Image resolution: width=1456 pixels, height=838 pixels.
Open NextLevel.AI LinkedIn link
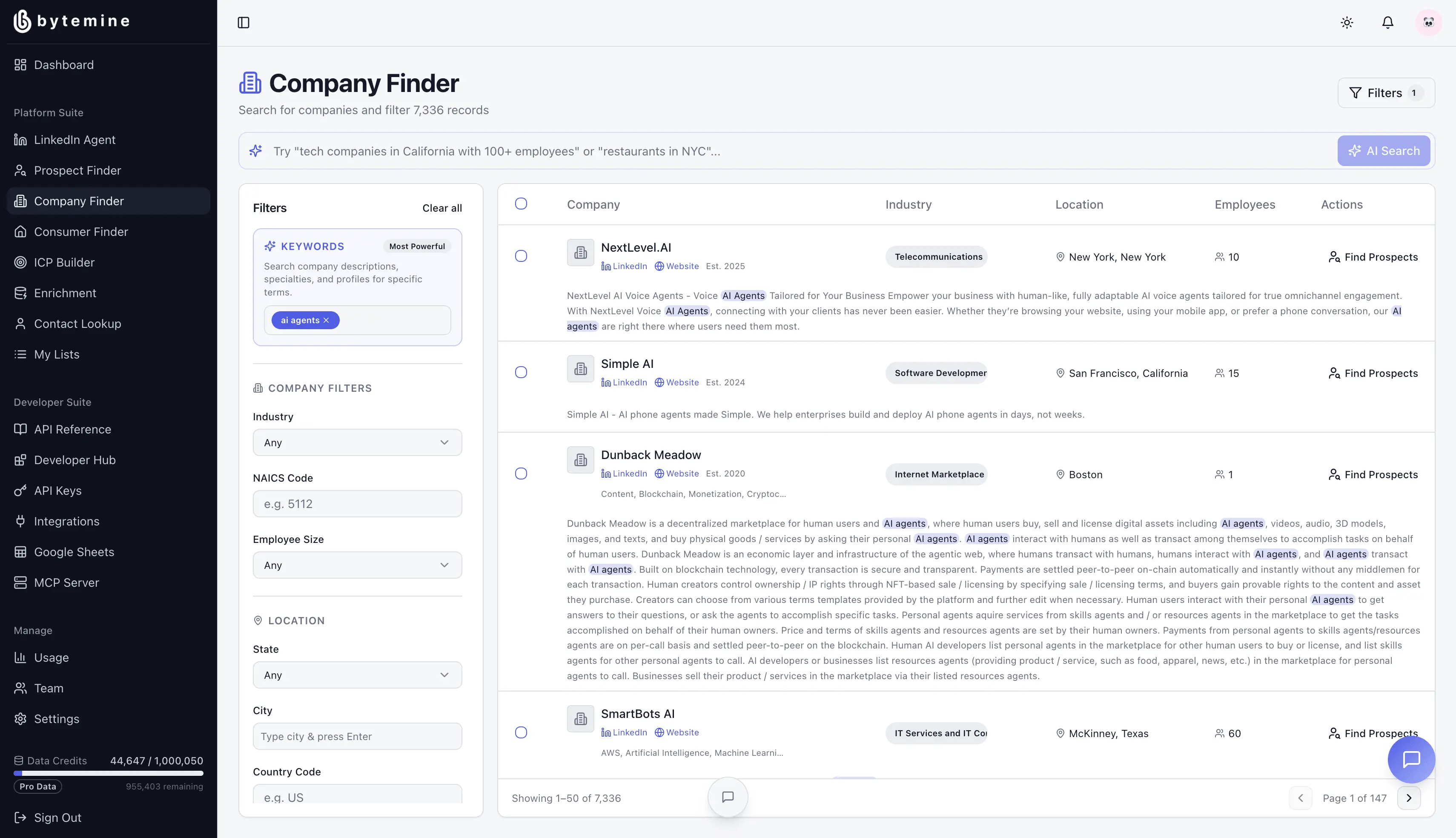pos(624,266)
